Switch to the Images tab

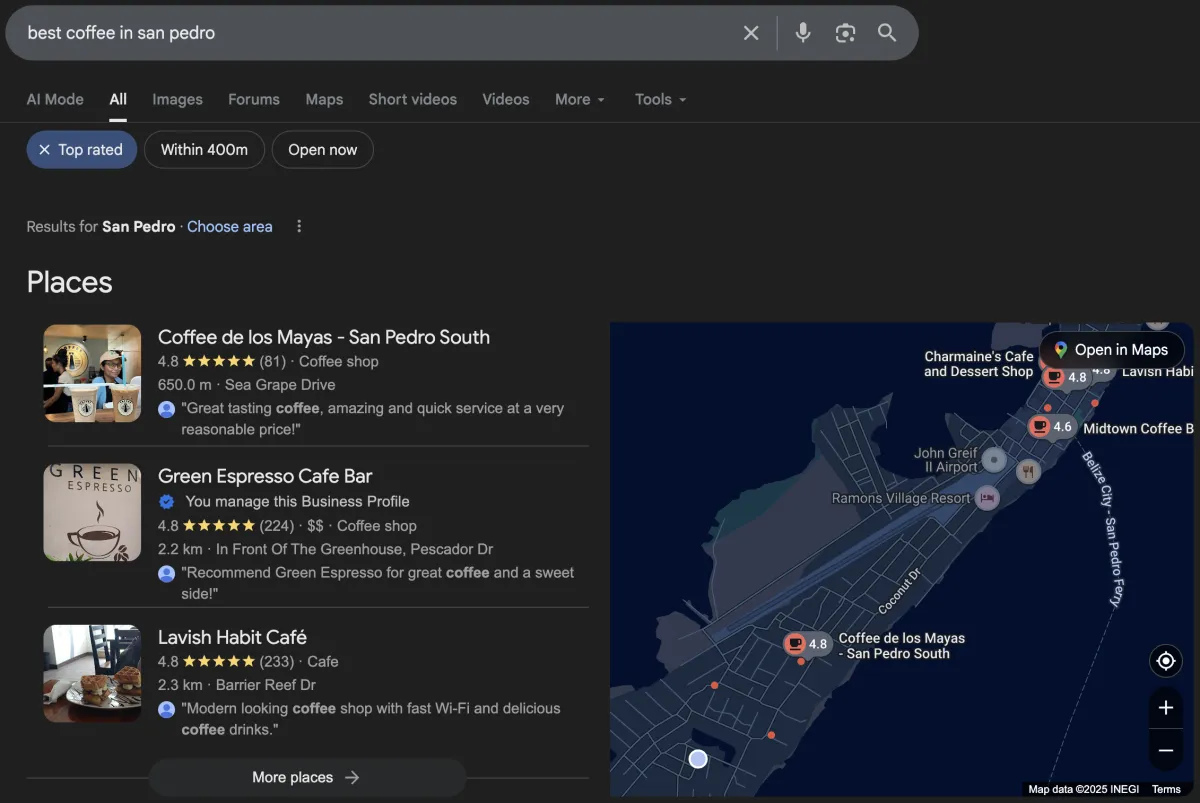[x=177, y=99]
